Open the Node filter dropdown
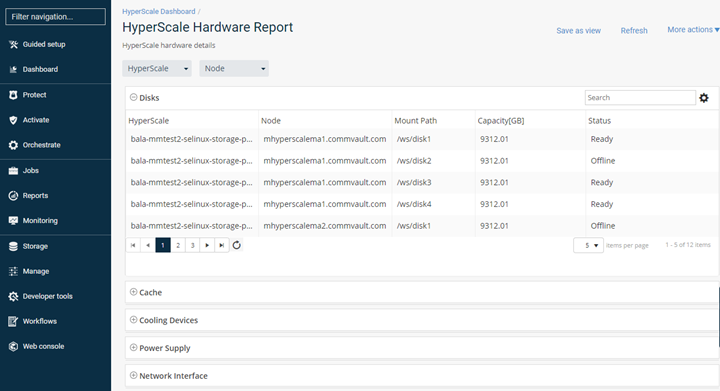Viewport: 720px width, 391px height. 234,68
